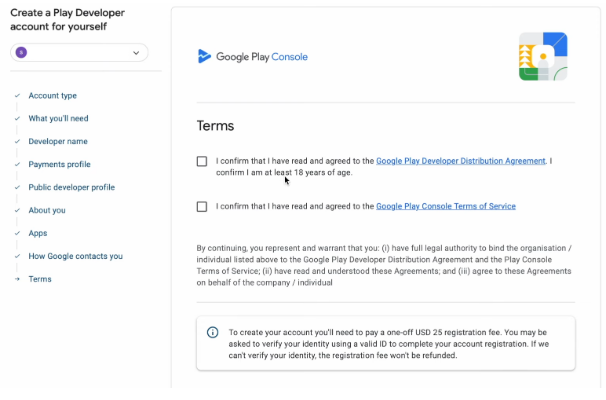Click the colorful developer illustration image
This screenshot has height=400, width=606.
coord(543,57)
